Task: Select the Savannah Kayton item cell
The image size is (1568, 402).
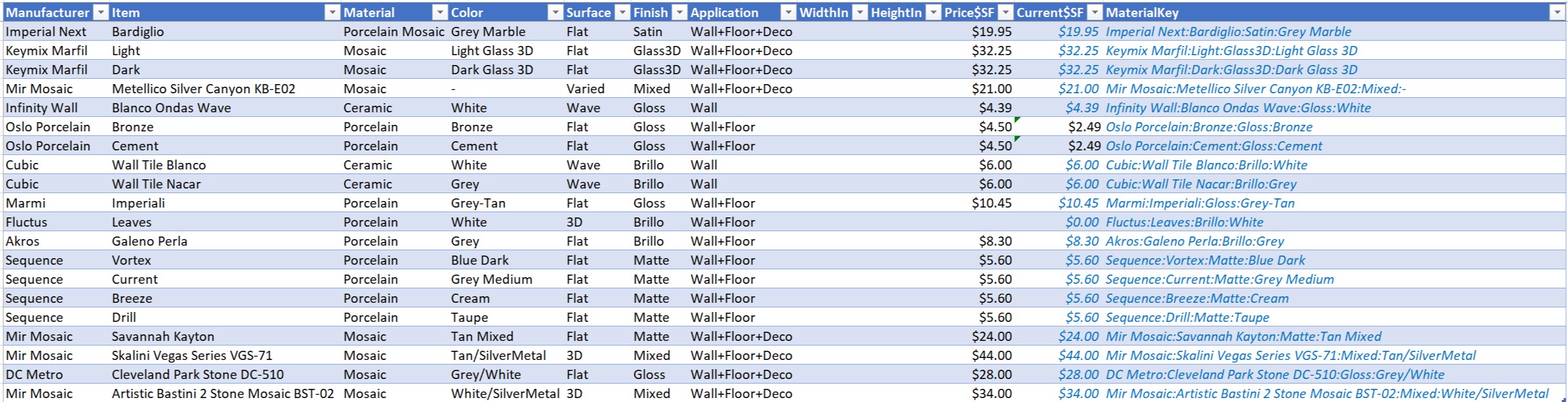Action: [x=225, y=336]
